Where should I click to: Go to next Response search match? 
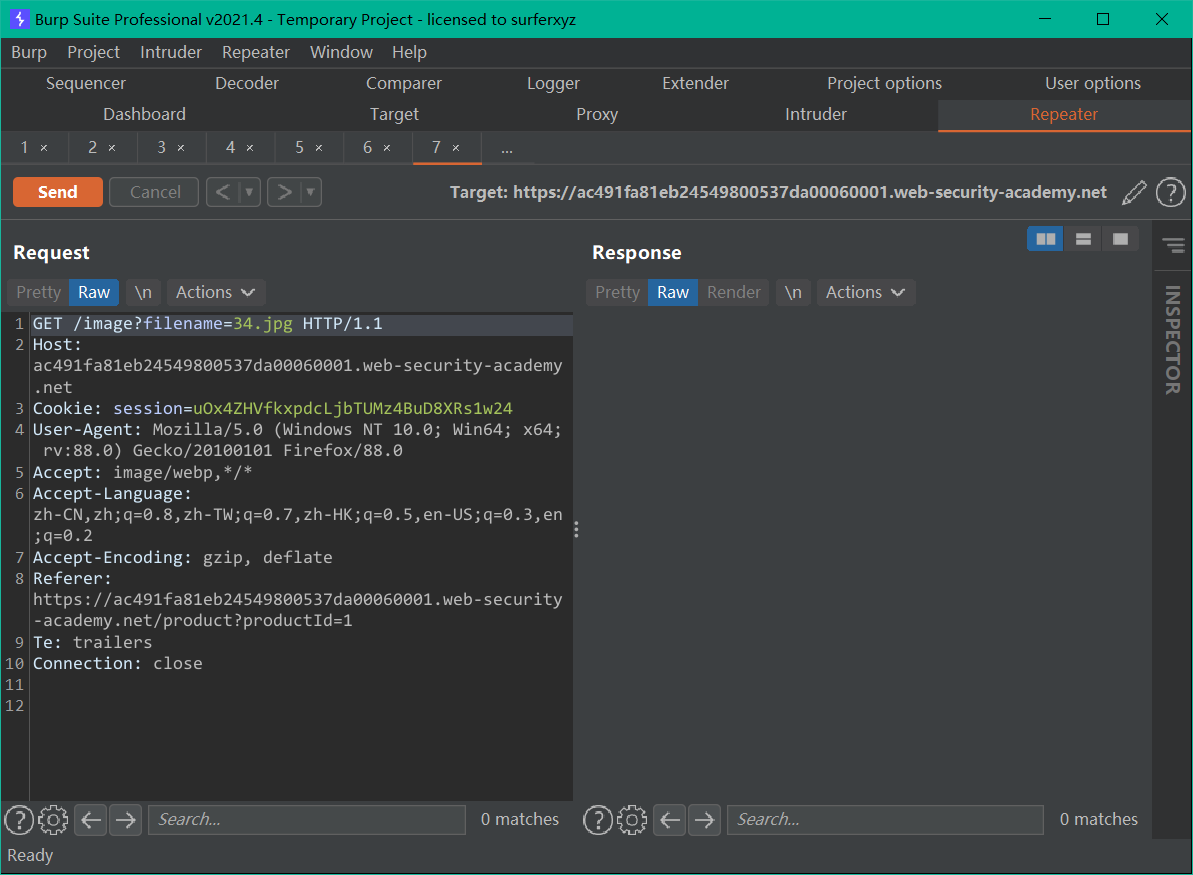pos(705,819)
